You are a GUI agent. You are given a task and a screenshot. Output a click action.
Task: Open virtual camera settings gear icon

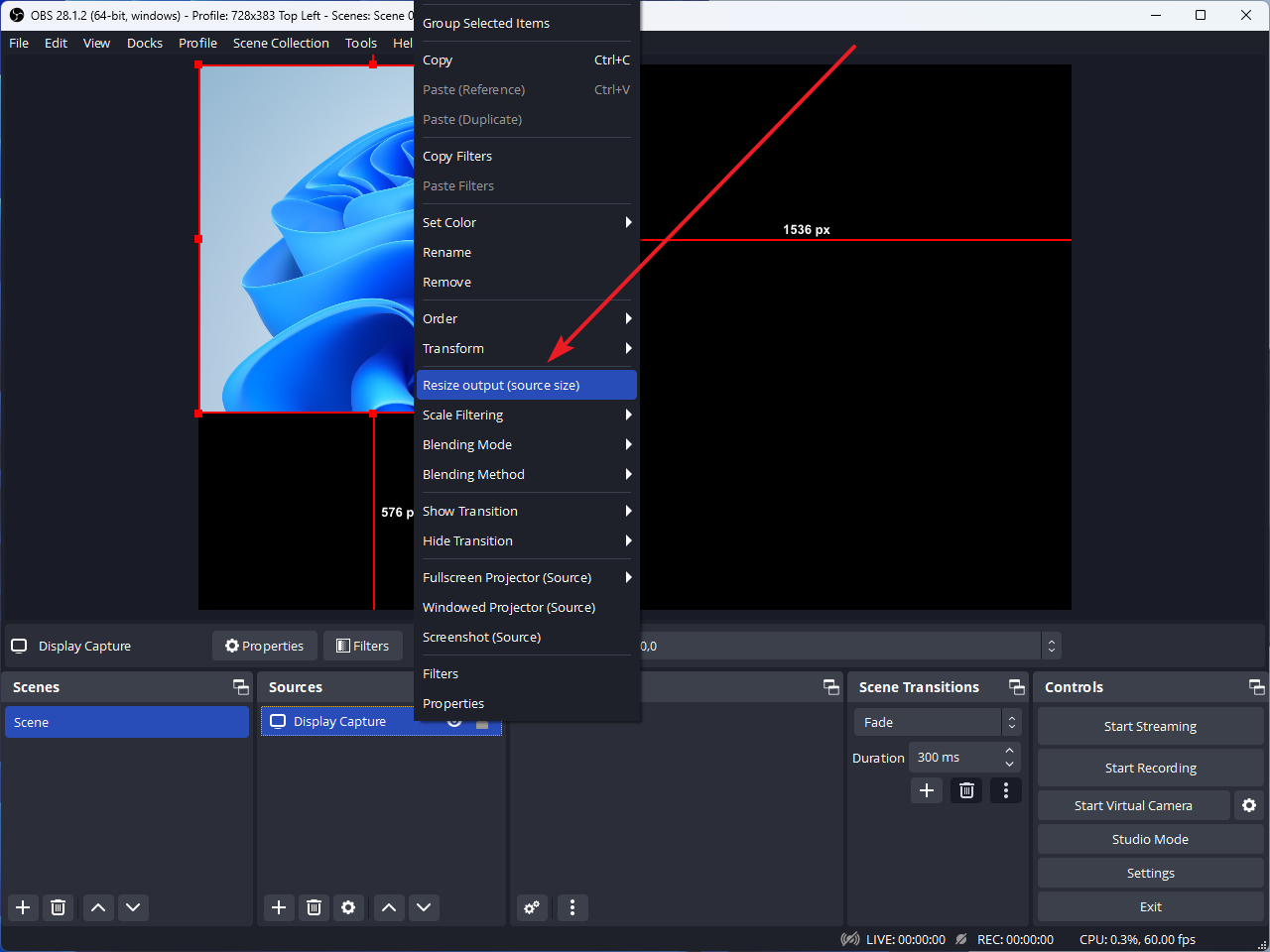tap(1249, 805)
